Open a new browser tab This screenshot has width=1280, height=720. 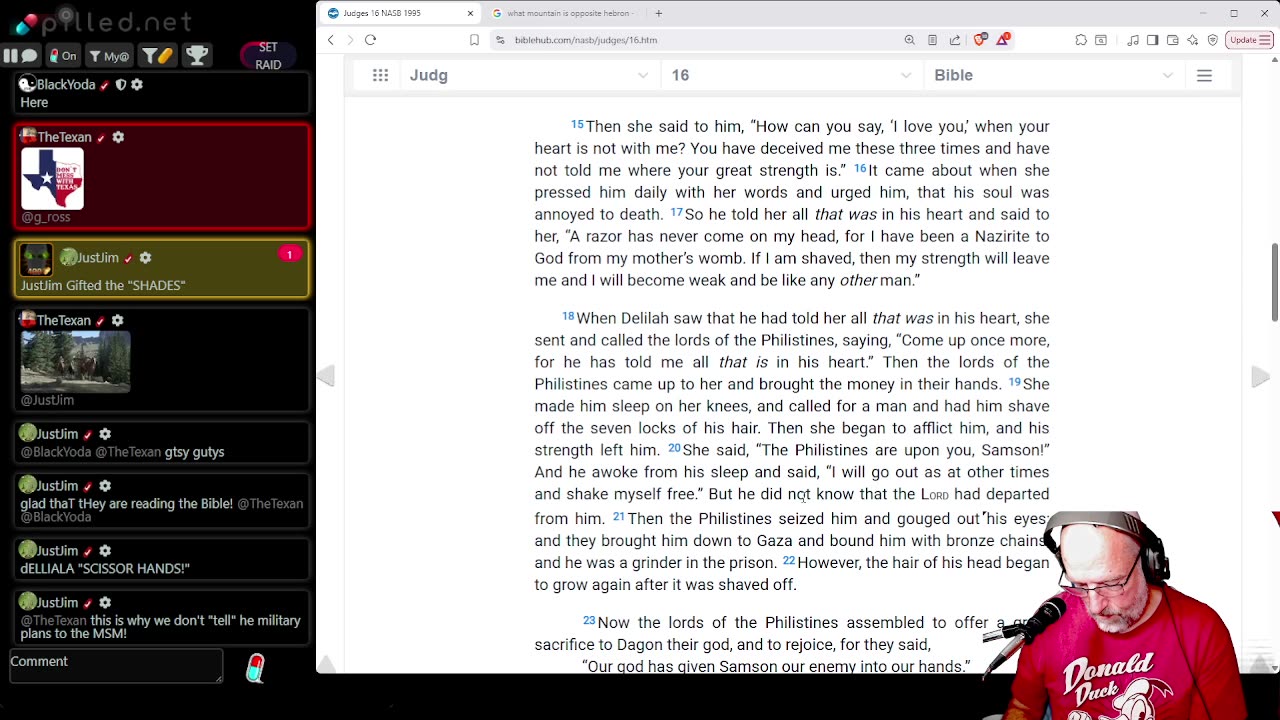658,13
